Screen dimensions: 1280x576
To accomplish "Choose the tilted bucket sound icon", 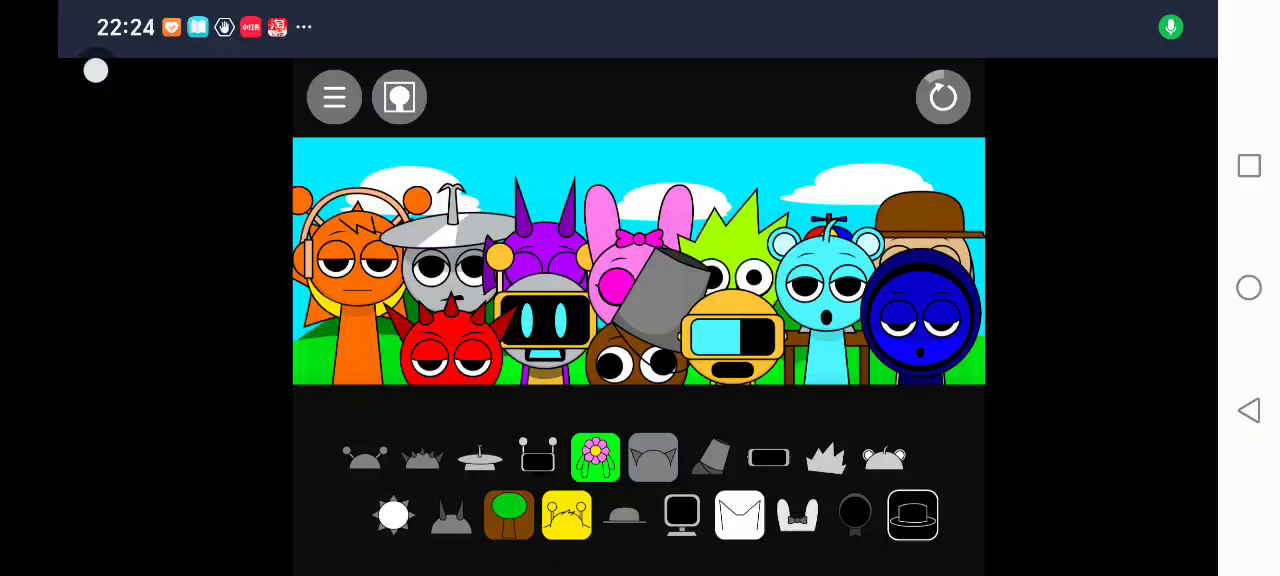I will pyautogui.click(x=711, y=457).
